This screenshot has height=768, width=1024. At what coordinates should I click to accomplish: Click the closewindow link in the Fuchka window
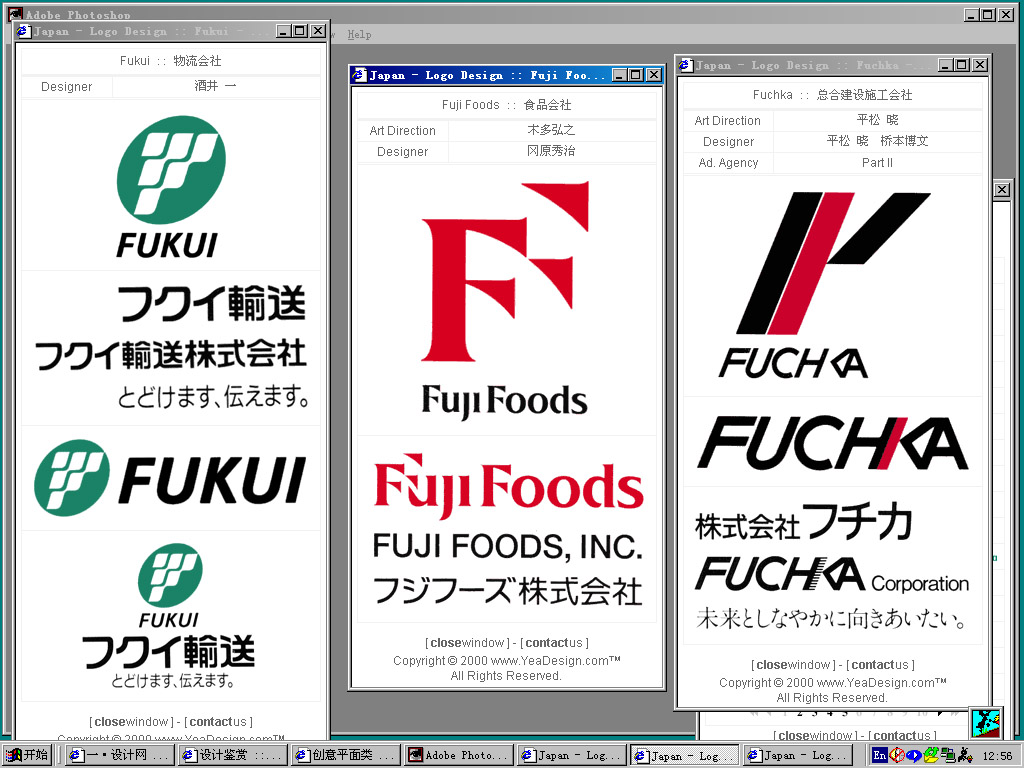click(794, 665)
